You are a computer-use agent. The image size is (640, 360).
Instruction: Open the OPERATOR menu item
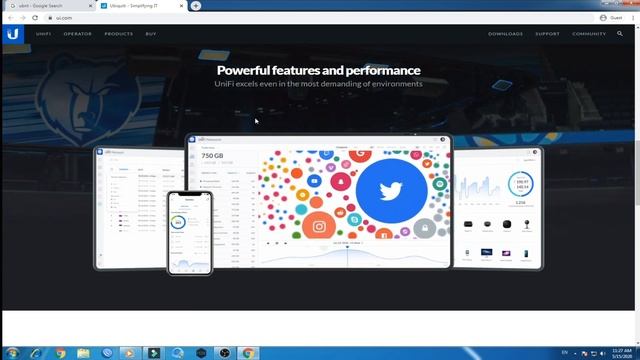78,34
